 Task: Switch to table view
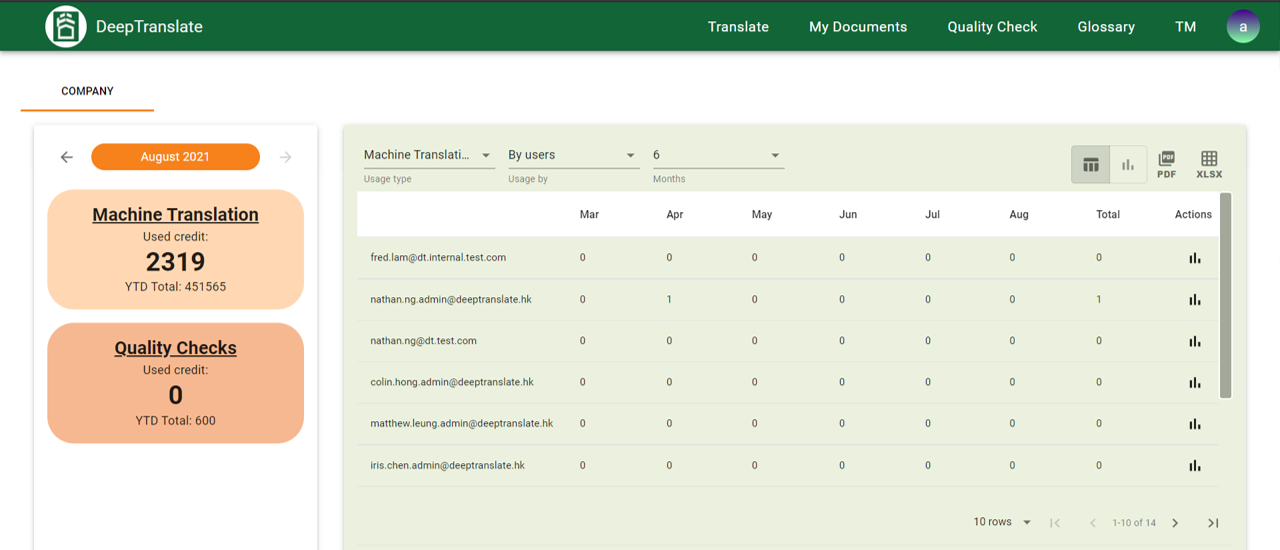point(1091,165)
